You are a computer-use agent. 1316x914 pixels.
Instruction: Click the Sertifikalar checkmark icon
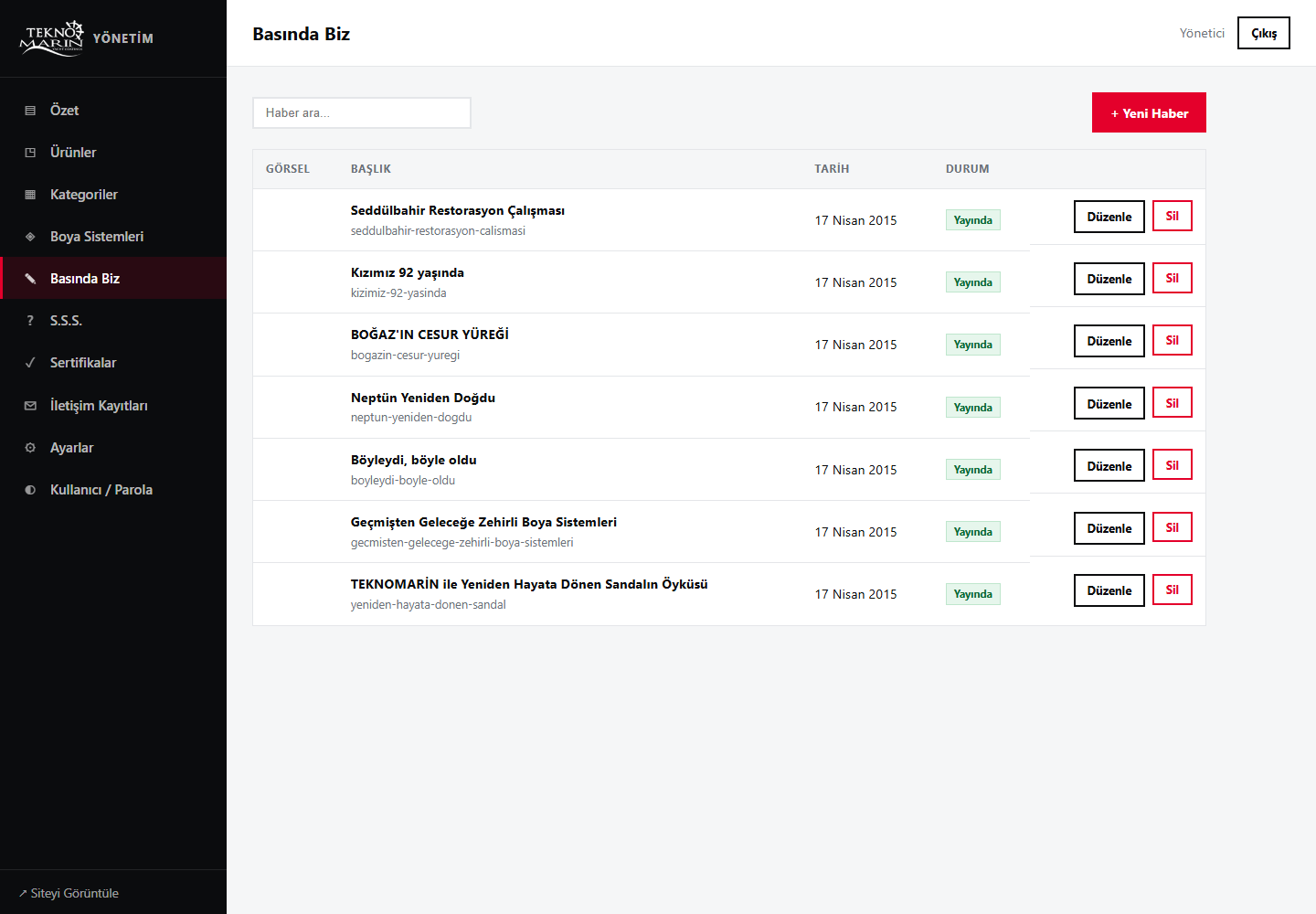(30, 363)
